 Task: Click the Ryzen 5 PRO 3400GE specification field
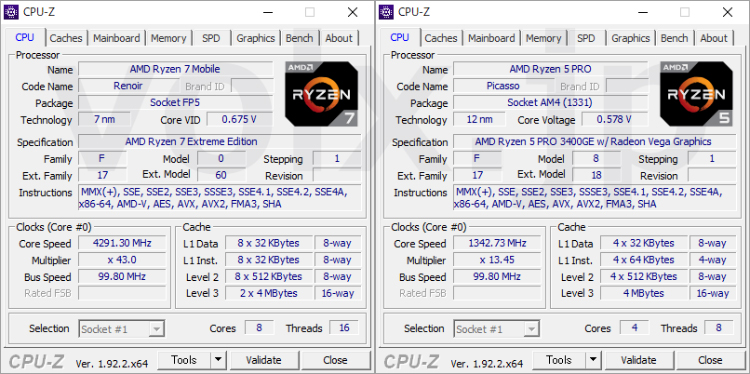[595, 142]
